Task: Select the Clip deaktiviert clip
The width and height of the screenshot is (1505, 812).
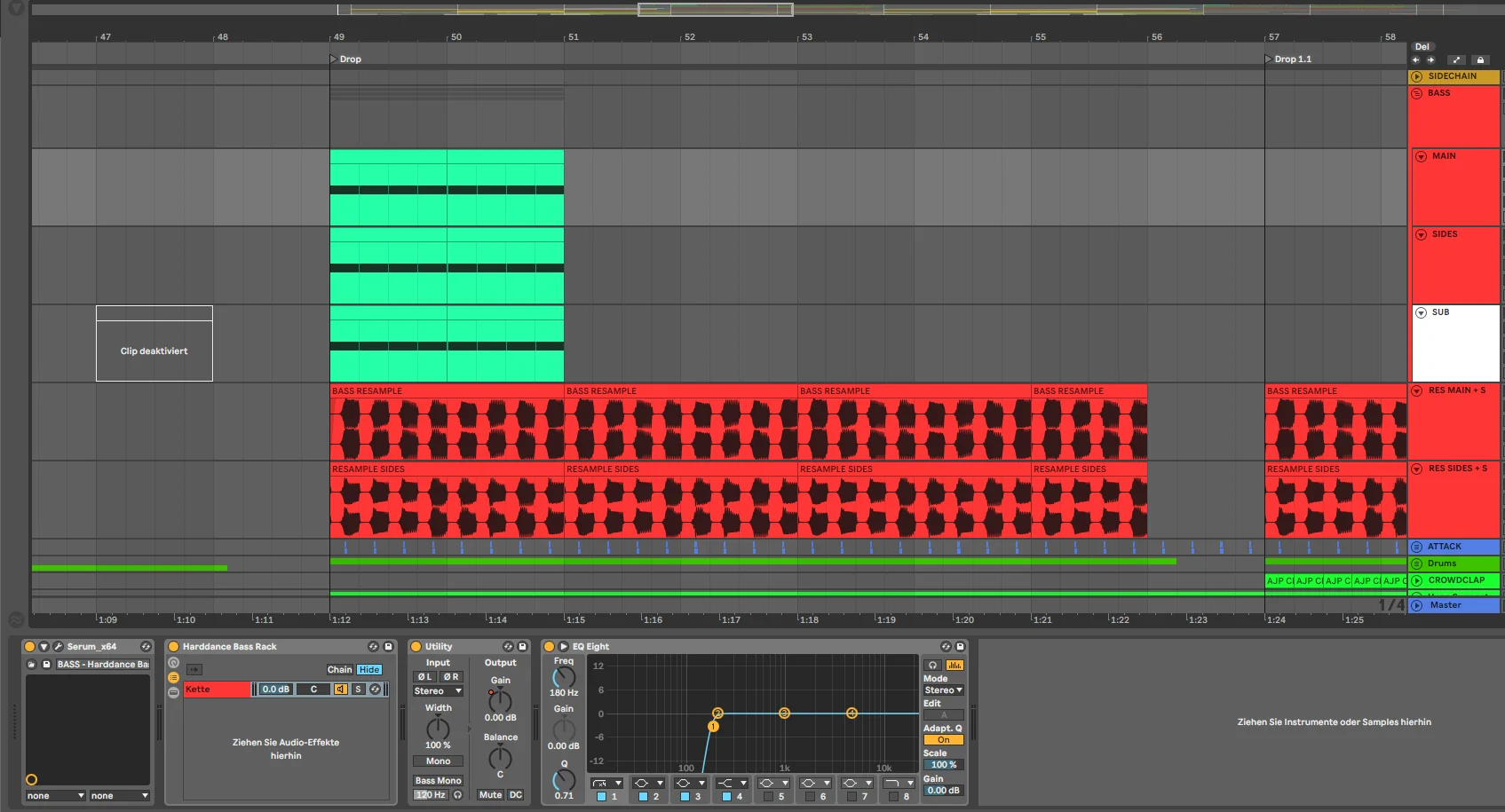Action: pos(154,343)
